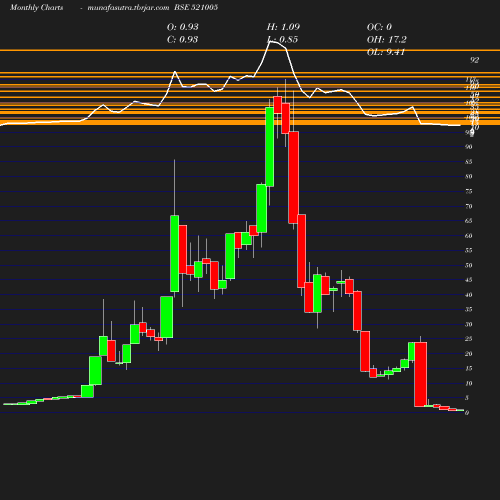Click the 70 price axis label
This screenshot has width=500, height=500.
pyautogui.click(x=469, y=206)
